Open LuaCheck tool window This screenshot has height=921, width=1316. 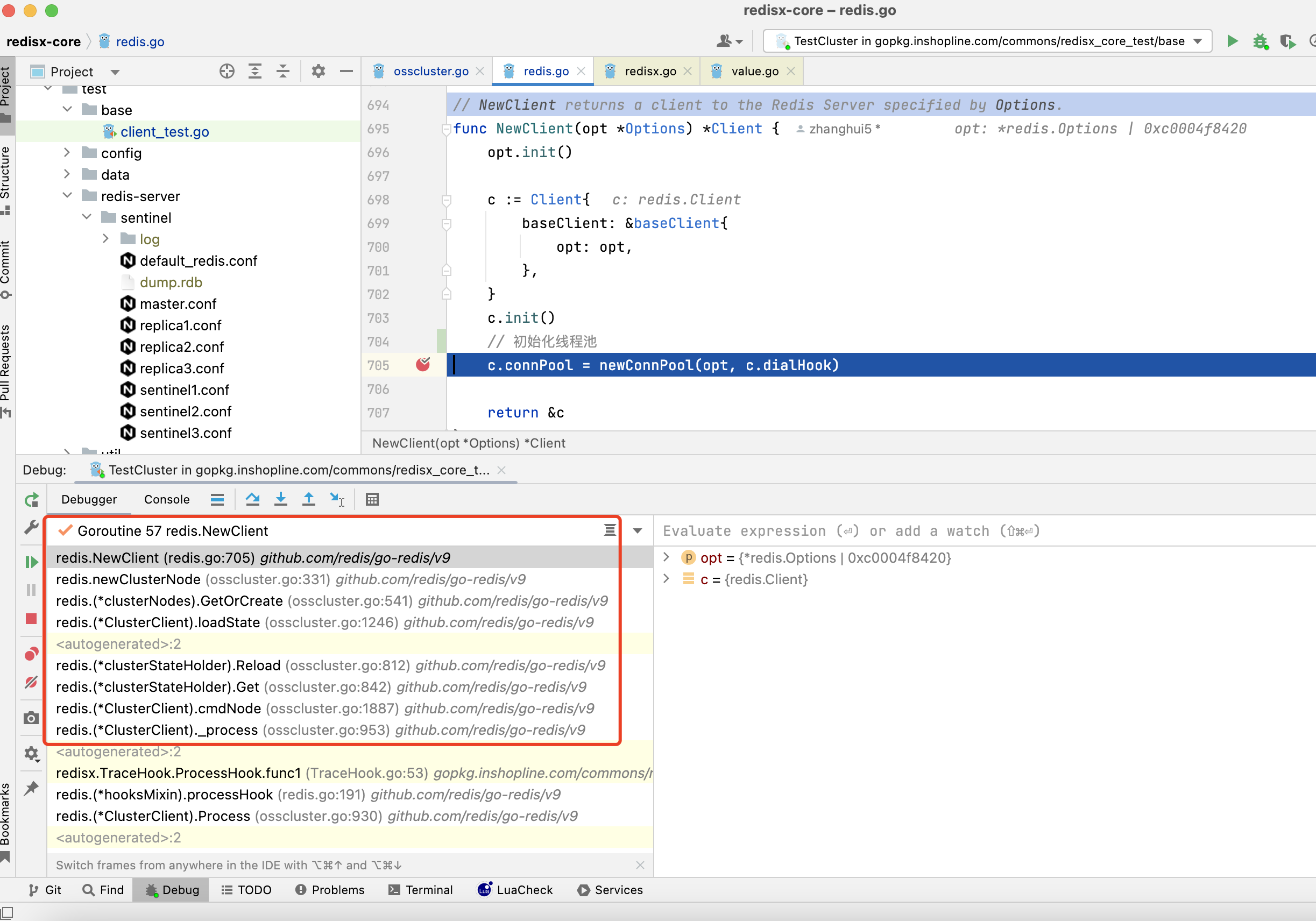[x=515, y=889]
